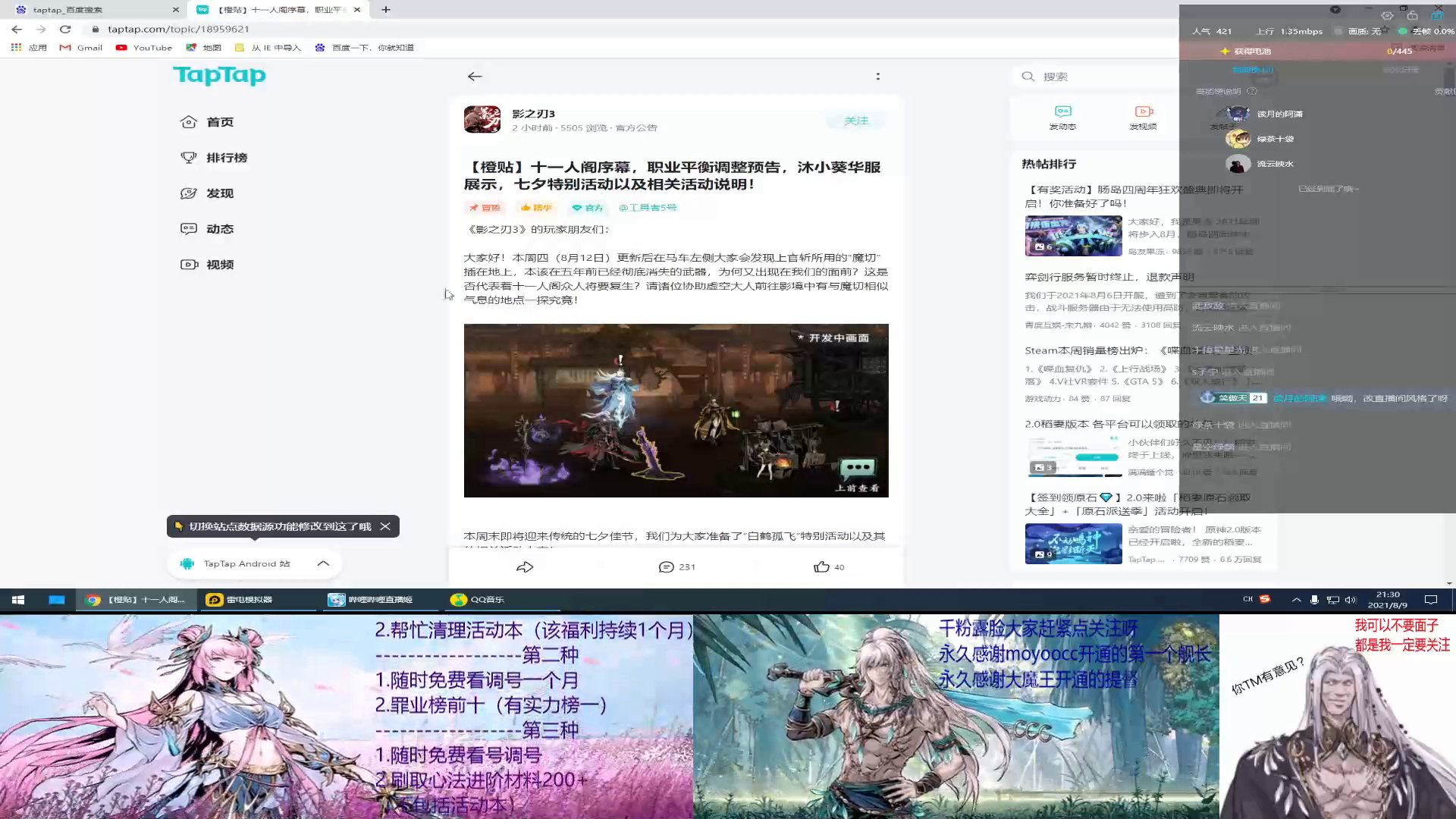
Task: Open 排行榜 in sidebar
Action: click(214, 158)
